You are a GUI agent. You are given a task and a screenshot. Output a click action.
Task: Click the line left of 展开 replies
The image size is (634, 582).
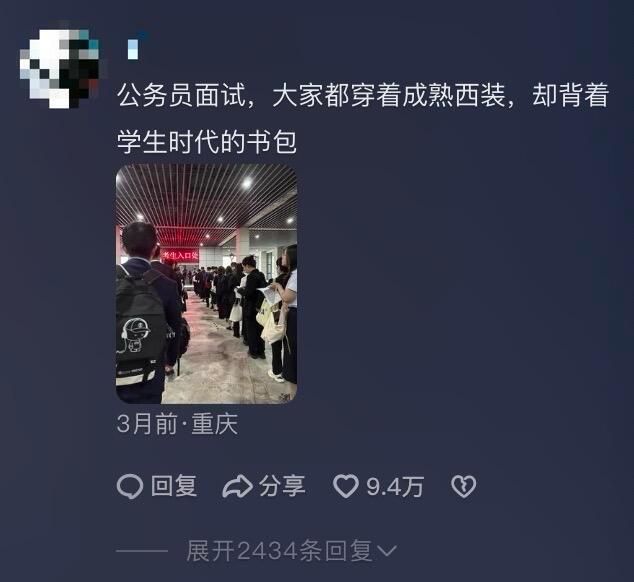pos(142,551)
